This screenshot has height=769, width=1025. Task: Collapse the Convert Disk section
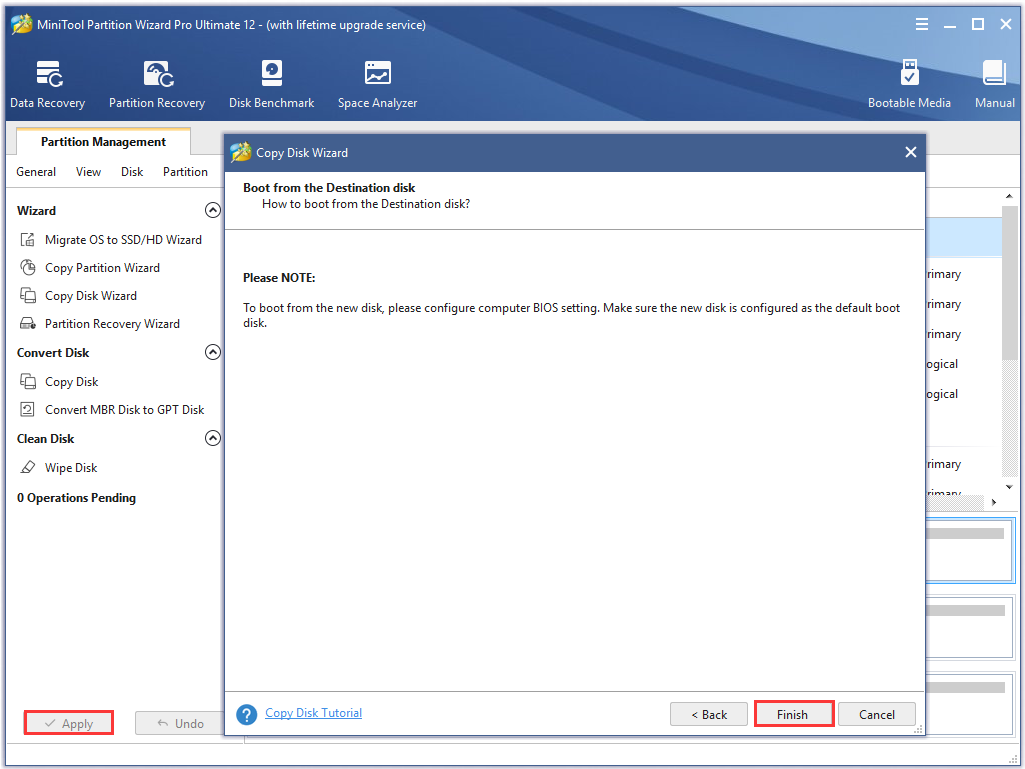212,352
